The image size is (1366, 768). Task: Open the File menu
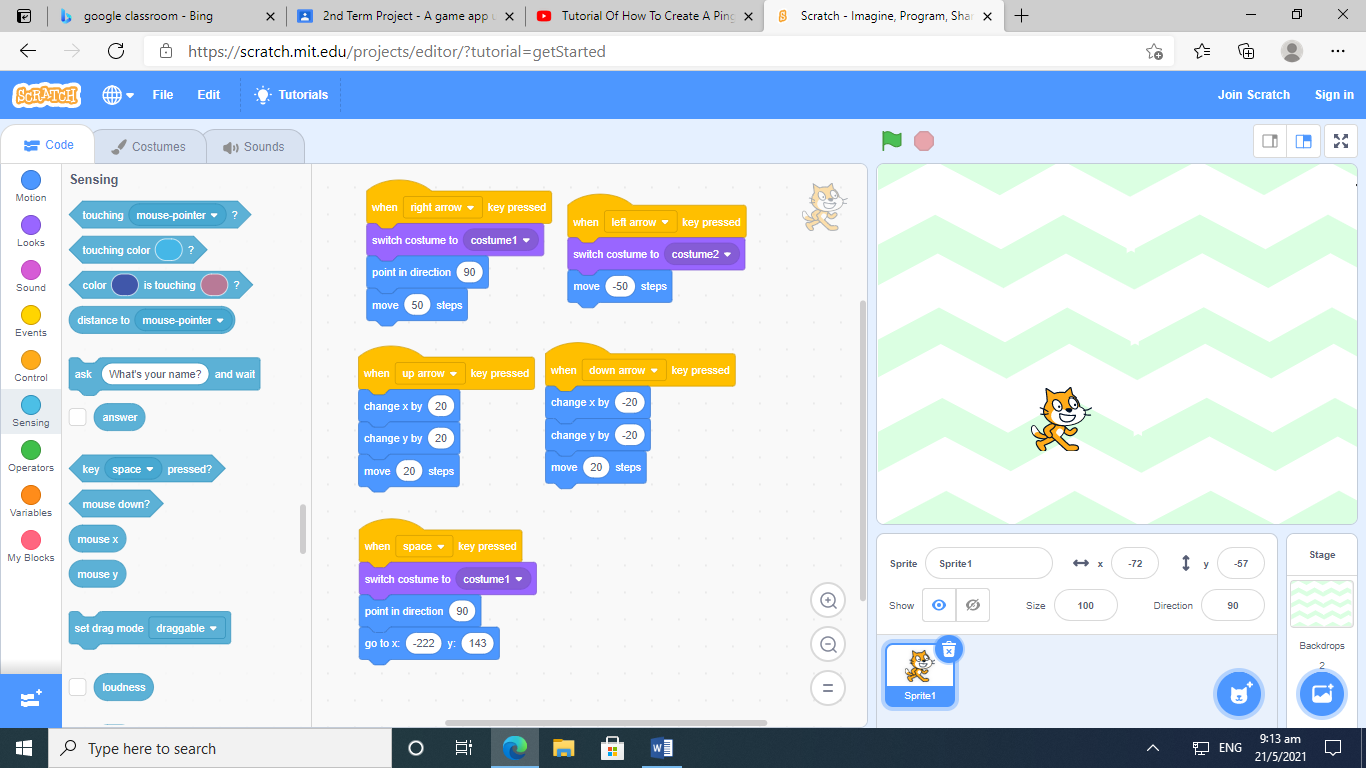click(x=162, y=95)
